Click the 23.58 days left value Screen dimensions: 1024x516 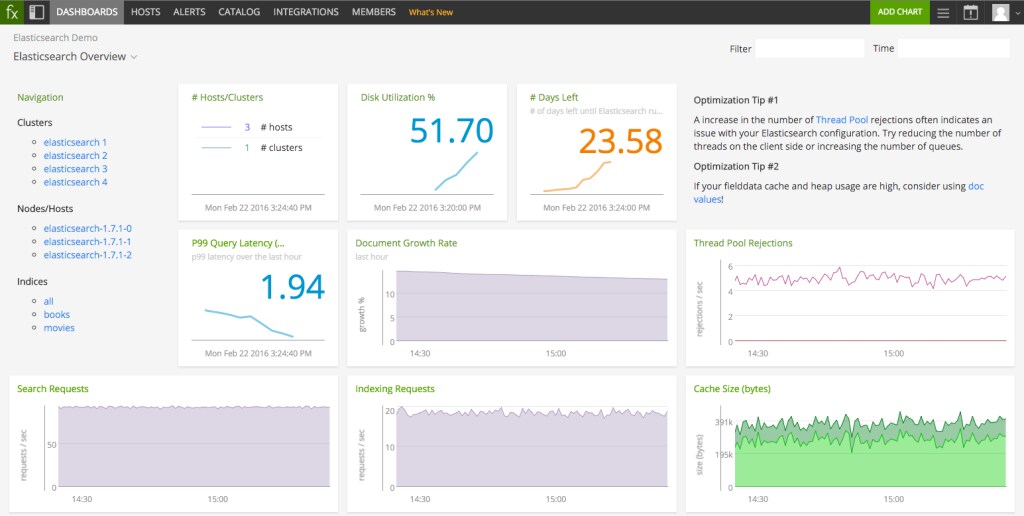tap(620, 141)
